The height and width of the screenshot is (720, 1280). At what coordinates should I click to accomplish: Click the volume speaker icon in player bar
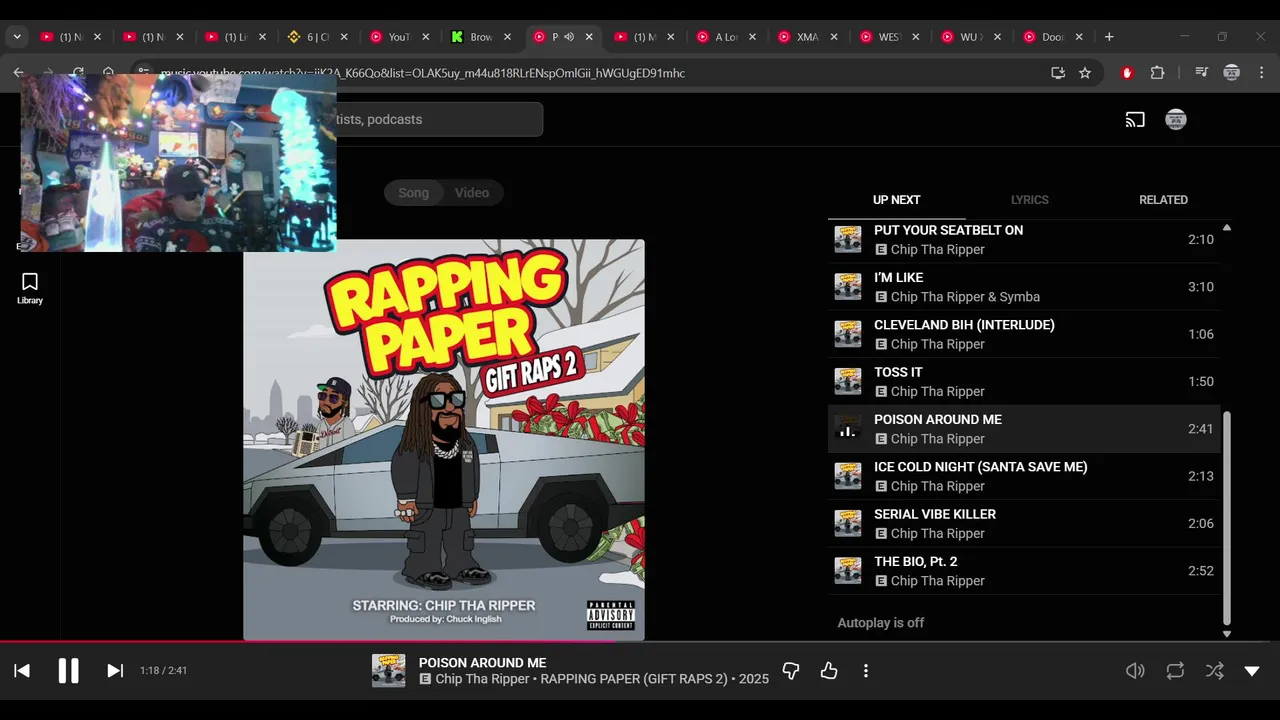click(x=1135, y=671)
